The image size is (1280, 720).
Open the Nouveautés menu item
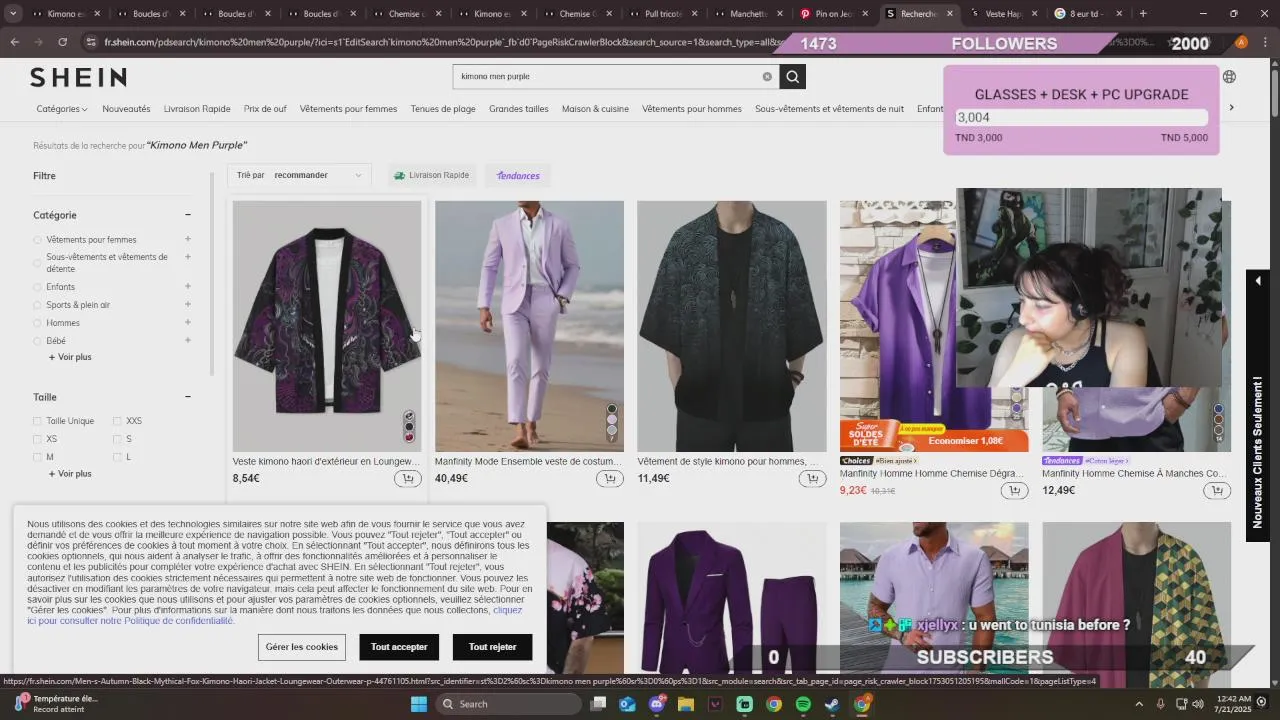point(126,109)
